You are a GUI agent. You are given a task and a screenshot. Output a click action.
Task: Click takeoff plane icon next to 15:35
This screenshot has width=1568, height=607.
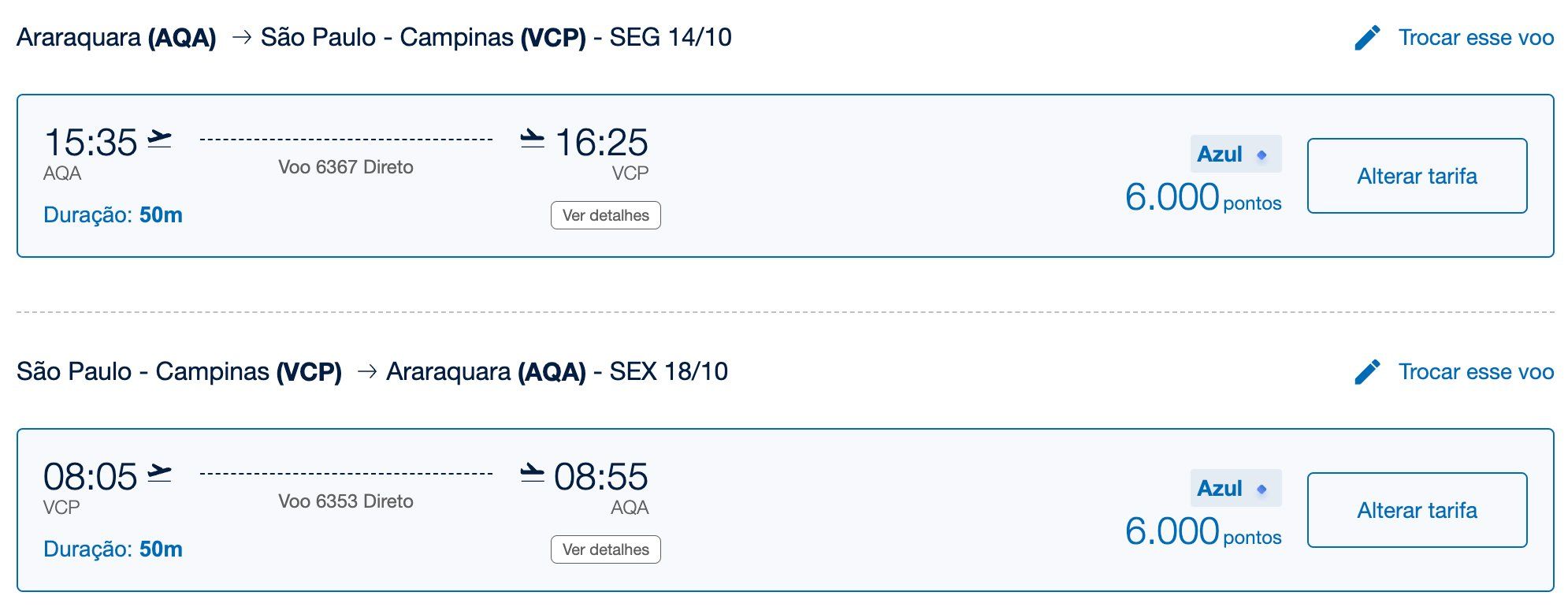[x=160, y=139]
